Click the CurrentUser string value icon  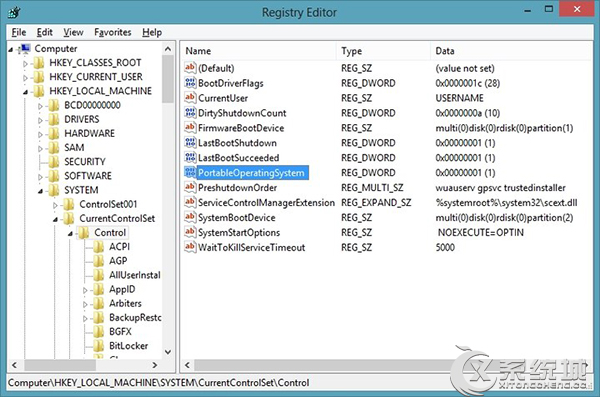pos(190,98)
